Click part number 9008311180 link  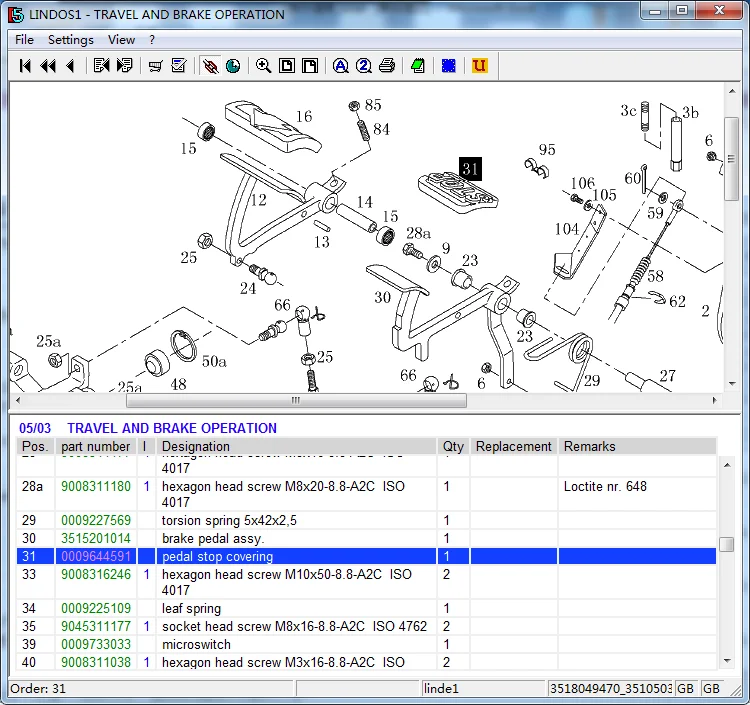(96, 487)
